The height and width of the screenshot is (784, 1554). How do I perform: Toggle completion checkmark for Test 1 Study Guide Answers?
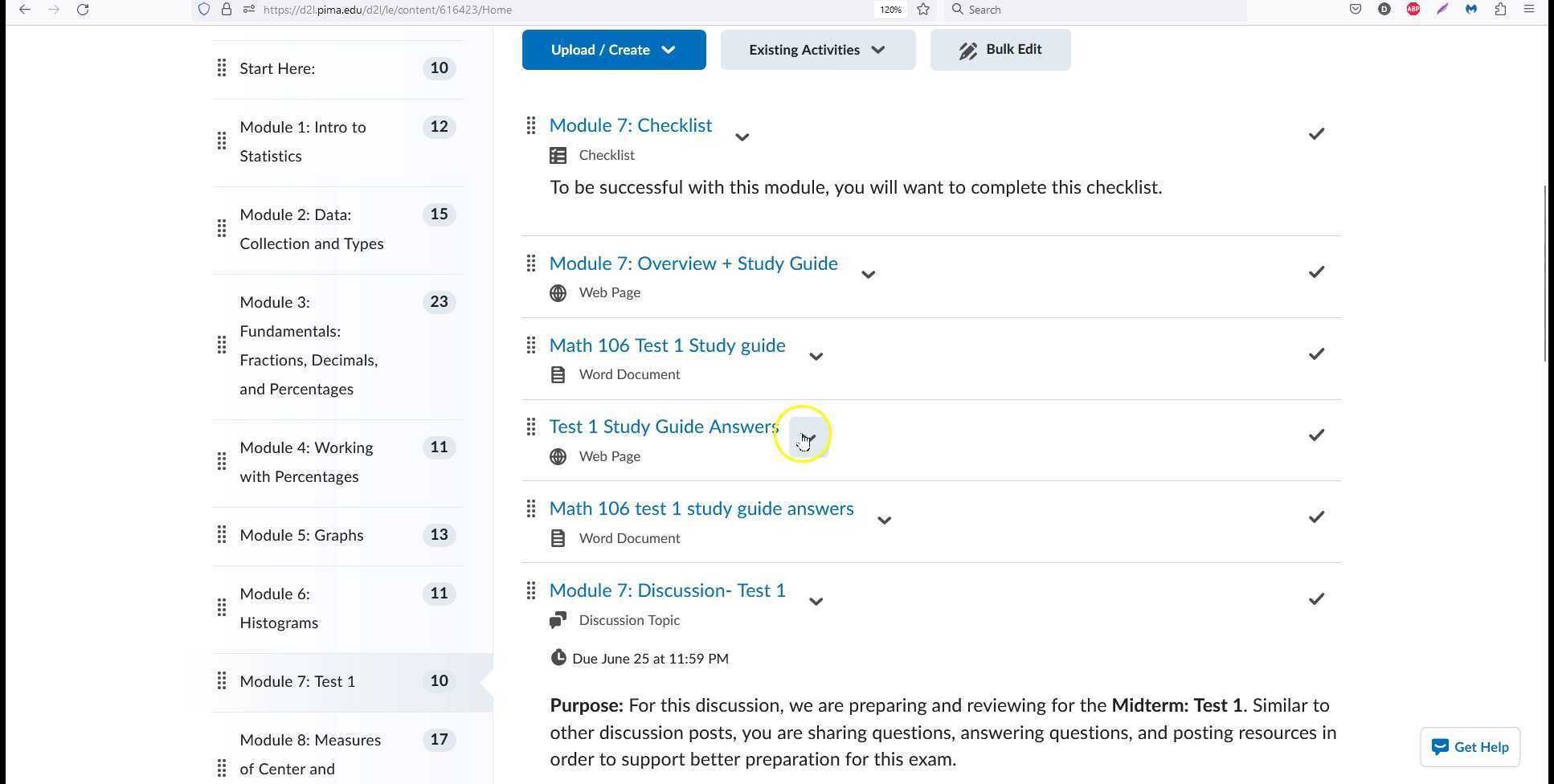(1315, 435)
